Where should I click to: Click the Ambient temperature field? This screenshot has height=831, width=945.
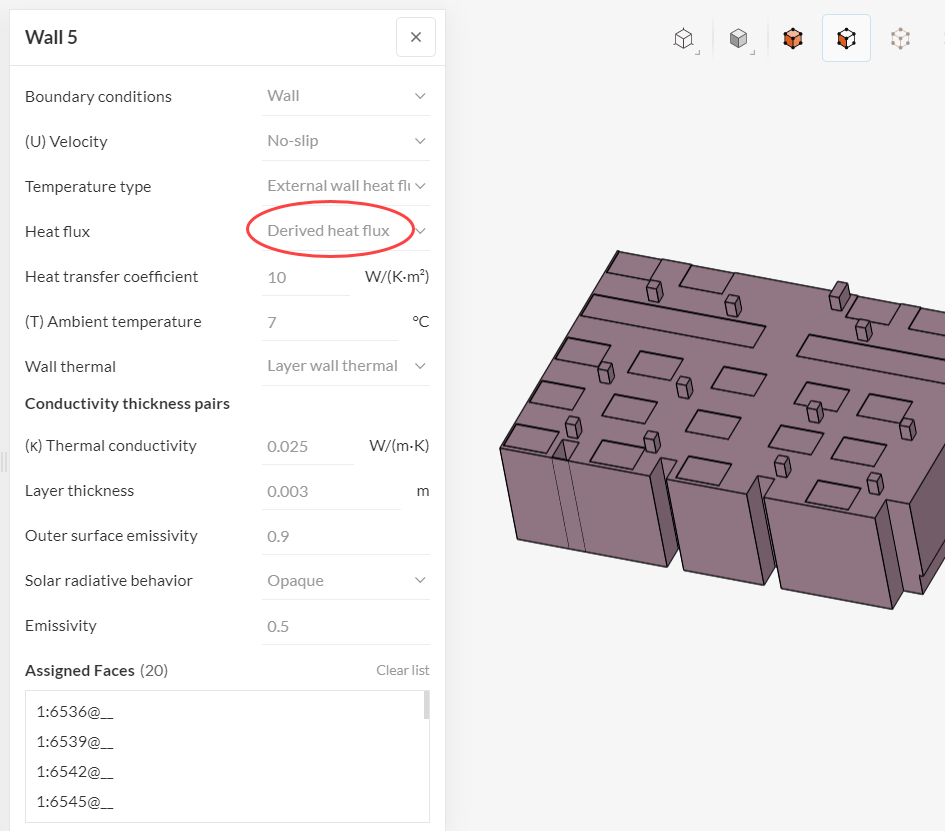pos(330,322)
